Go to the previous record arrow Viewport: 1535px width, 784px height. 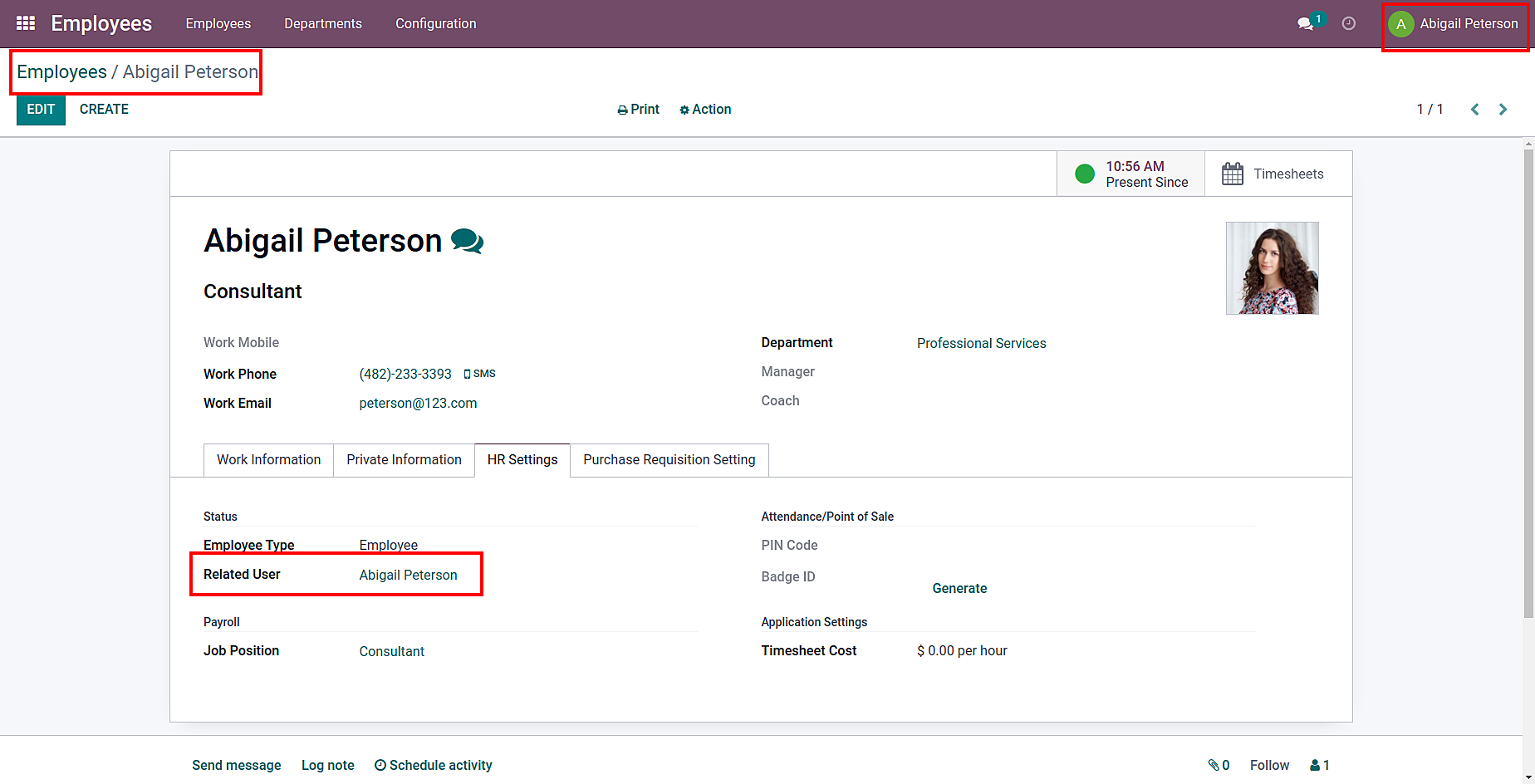tap(1474, 110)
